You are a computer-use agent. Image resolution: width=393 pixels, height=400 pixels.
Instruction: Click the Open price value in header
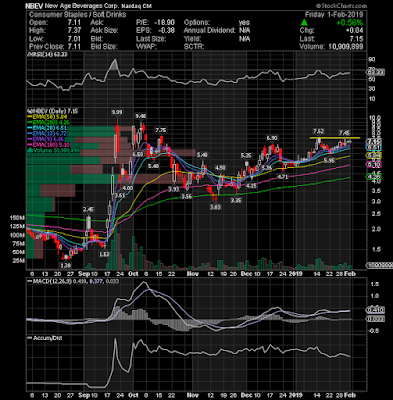[74, 23]
